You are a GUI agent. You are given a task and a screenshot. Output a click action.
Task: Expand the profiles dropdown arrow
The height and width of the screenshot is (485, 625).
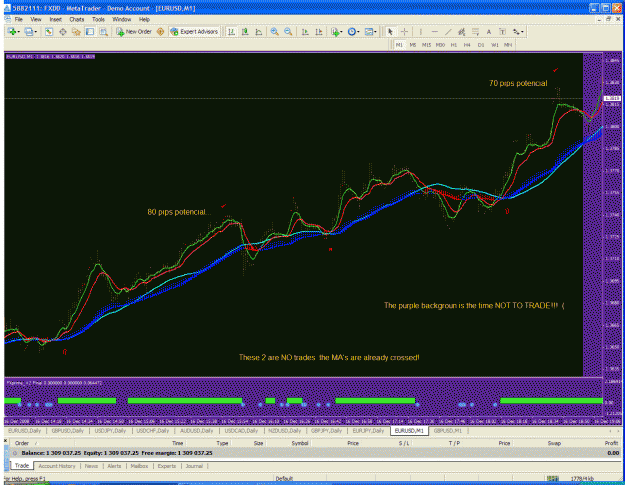coord(35,32)
